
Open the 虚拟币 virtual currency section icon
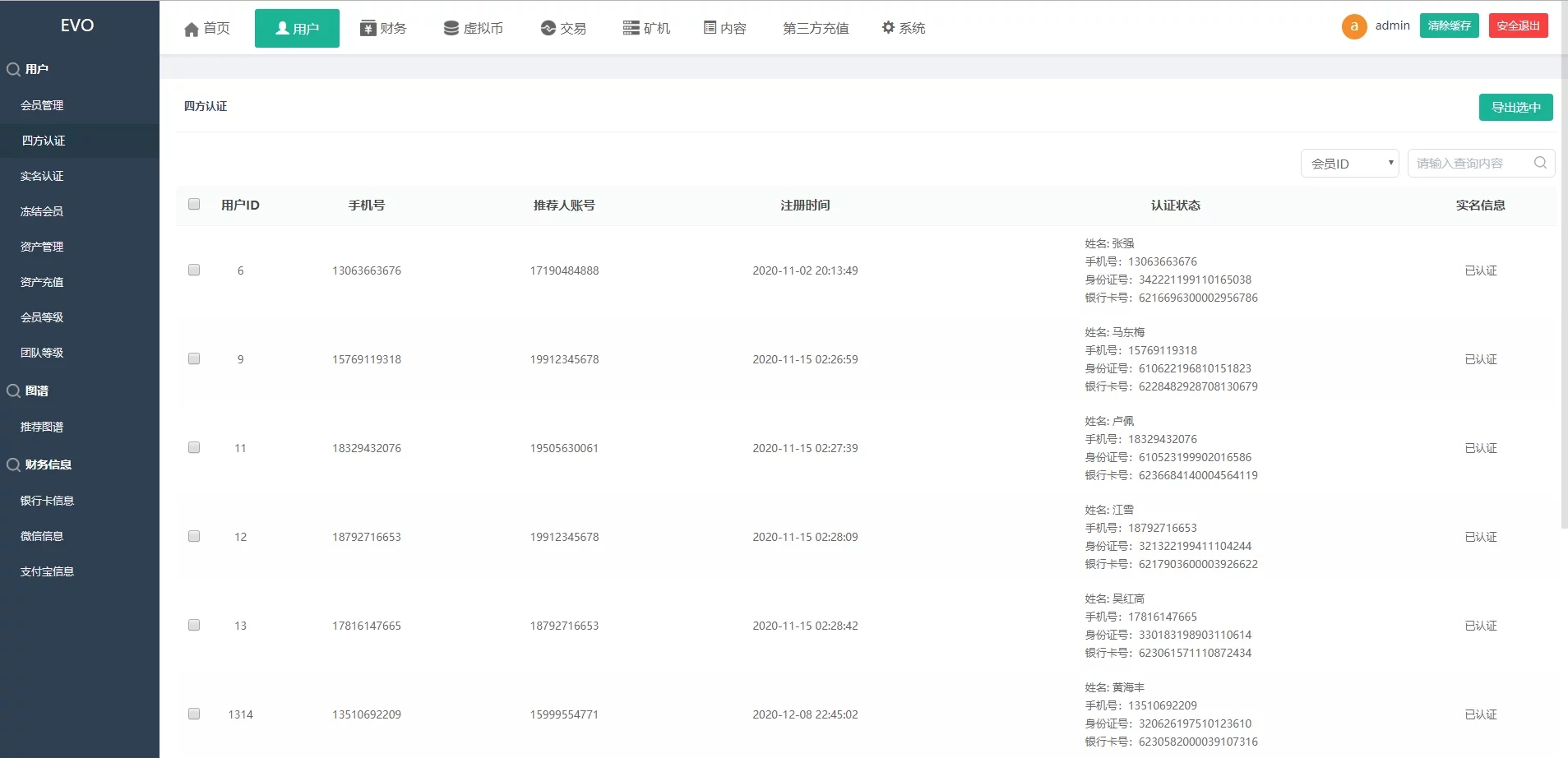[x=451, y=27]
